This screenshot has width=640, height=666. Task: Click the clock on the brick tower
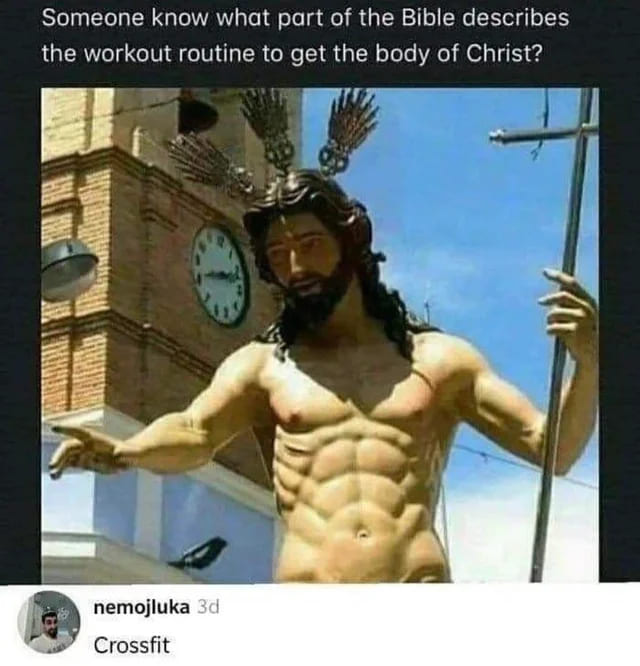click(220, 276)
